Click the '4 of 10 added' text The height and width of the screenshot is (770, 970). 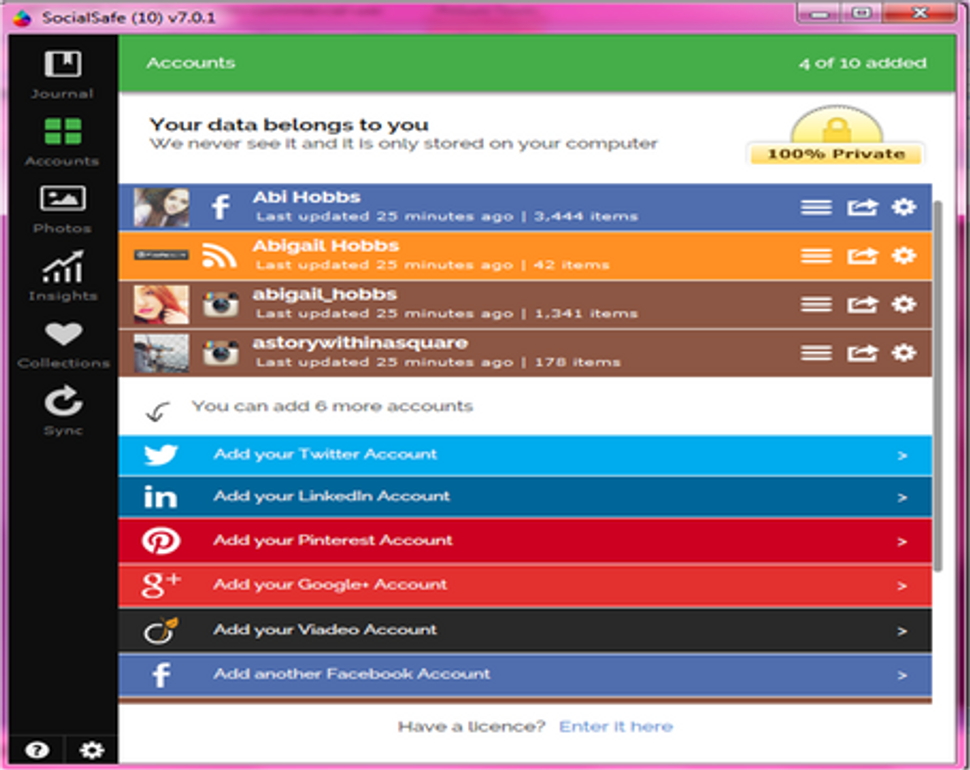(862, 63)
